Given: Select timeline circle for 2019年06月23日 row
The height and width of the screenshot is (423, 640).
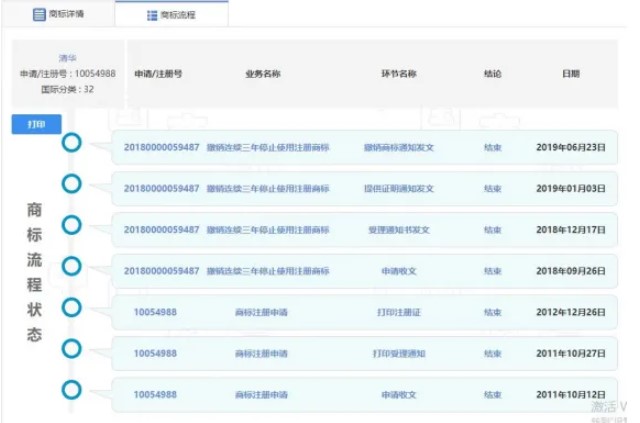Looking at the screenshot, I should (x=71, y=143).
